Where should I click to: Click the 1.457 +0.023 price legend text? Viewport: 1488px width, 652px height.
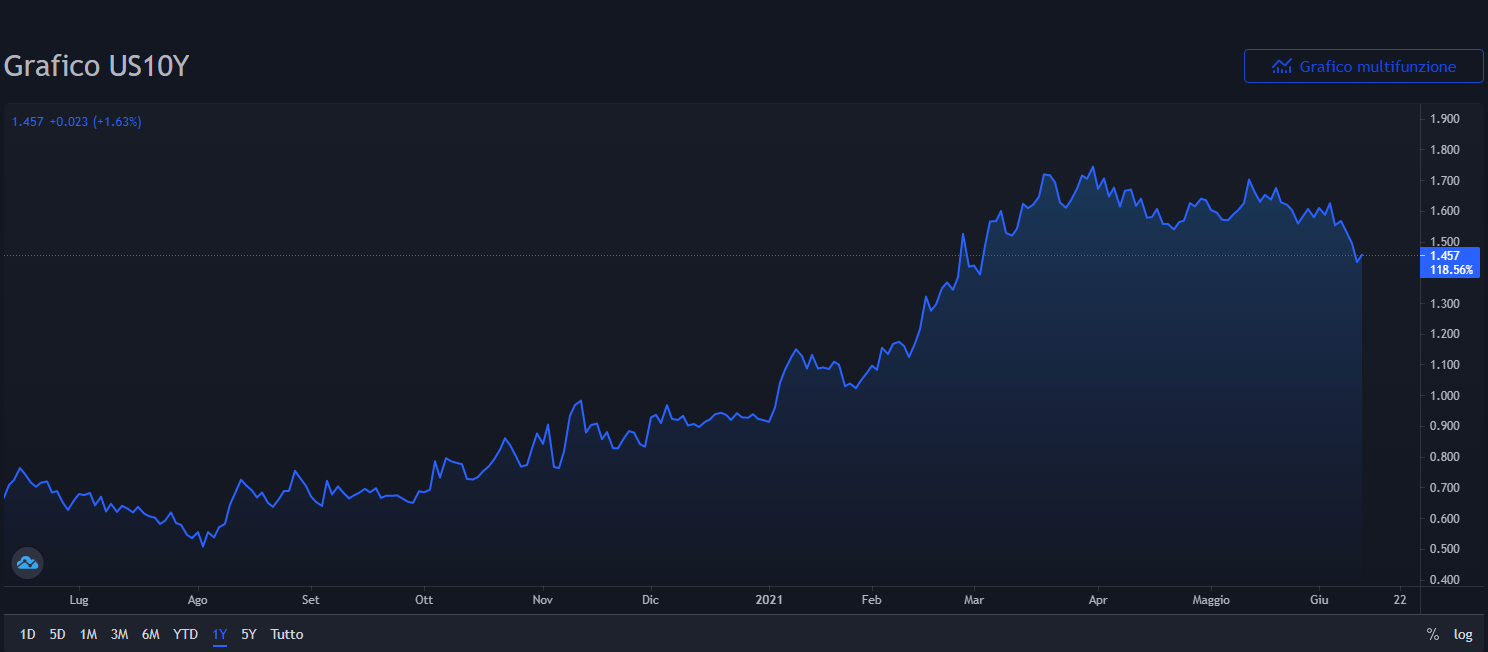pos(76,122)
